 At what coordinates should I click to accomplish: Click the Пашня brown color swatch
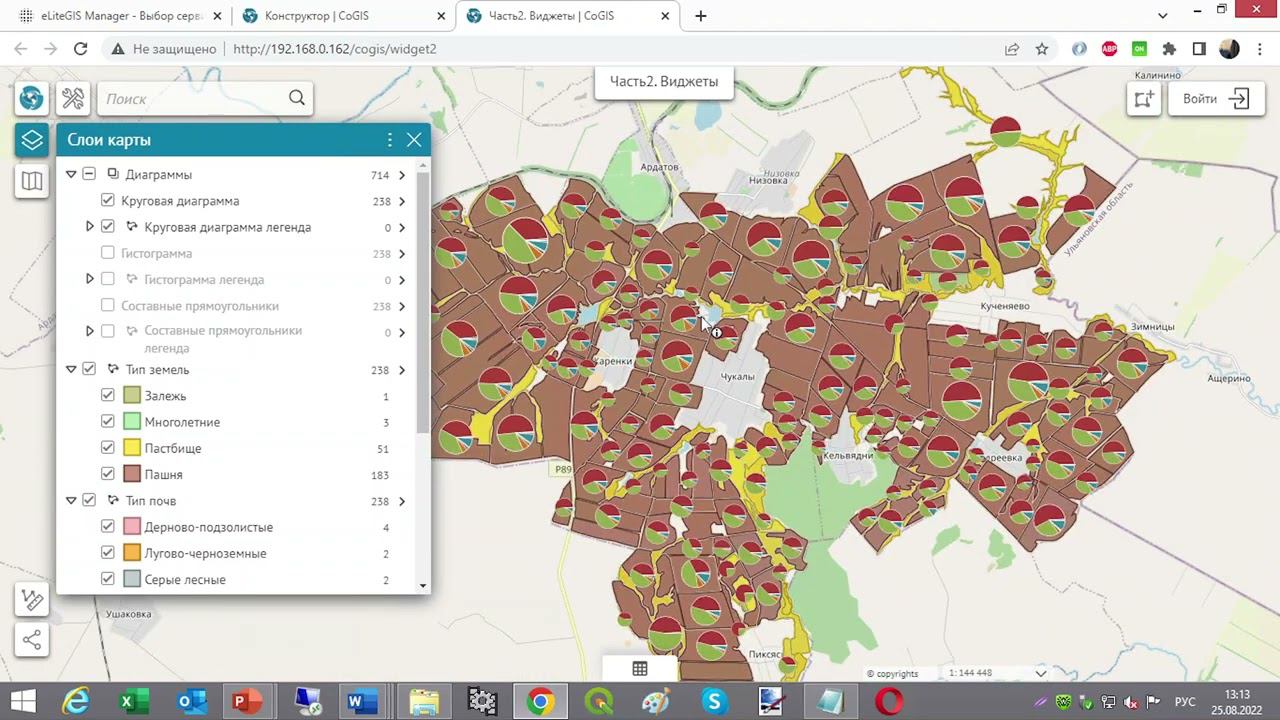(132, 475)
